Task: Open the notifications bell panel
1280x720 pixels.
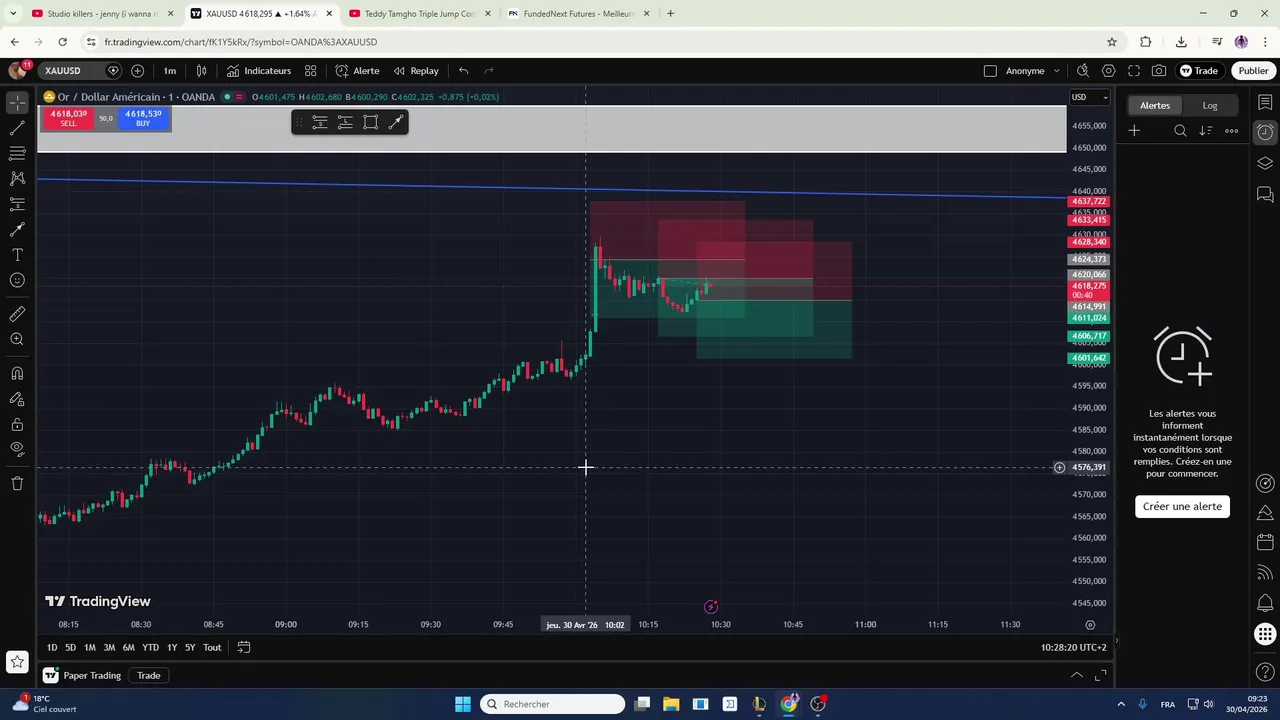Action: click(1265, 603)
